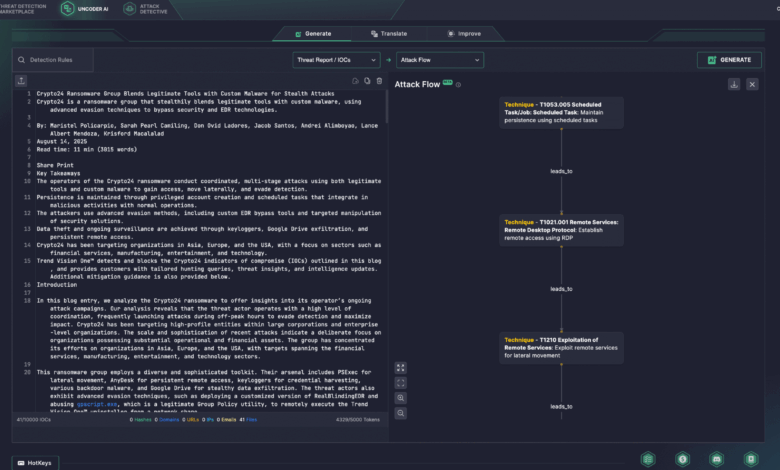Click the dollar hexagon icon at bottom
This screenshot has width=780, height=470.
(682, 459)
